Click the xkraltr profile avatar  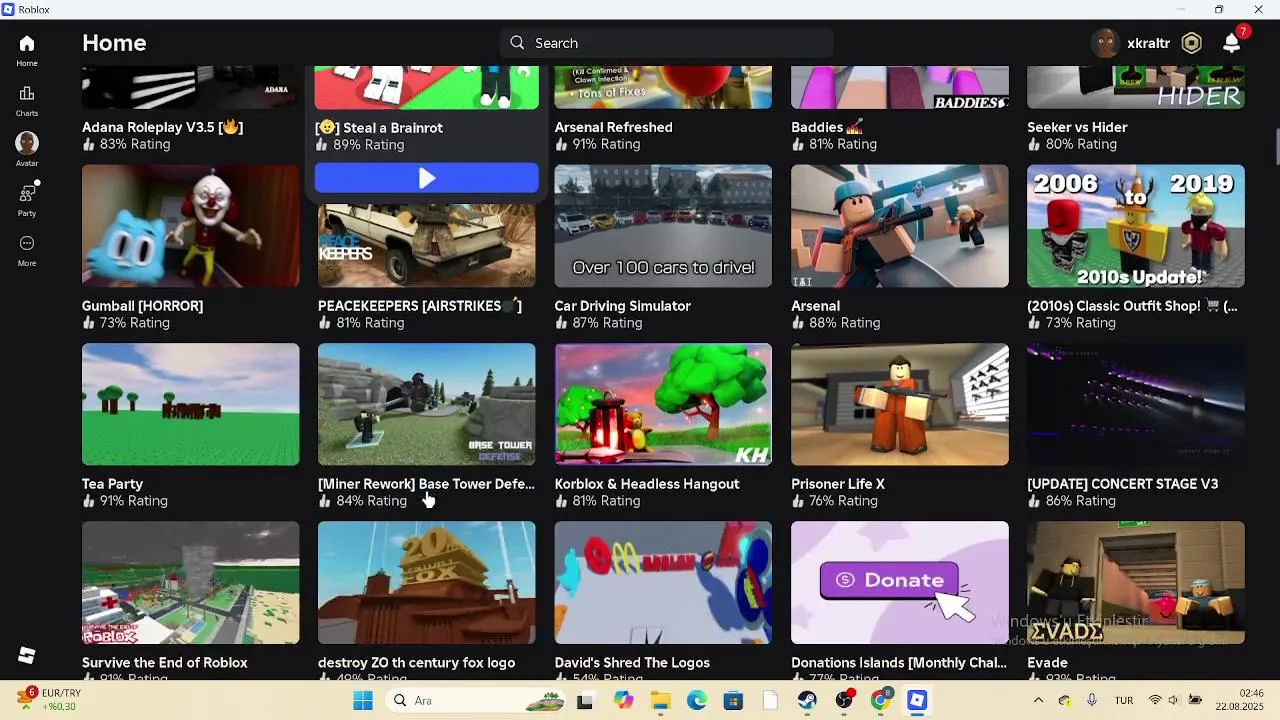click(1105, 43)
